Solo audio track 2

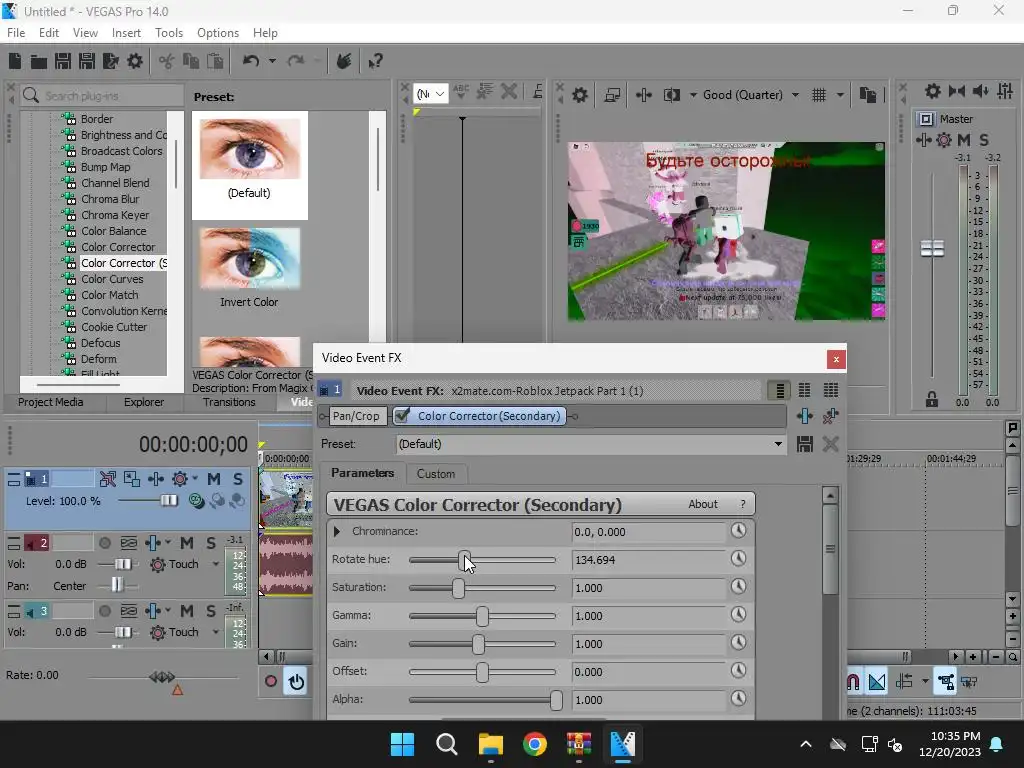(211, 543)
